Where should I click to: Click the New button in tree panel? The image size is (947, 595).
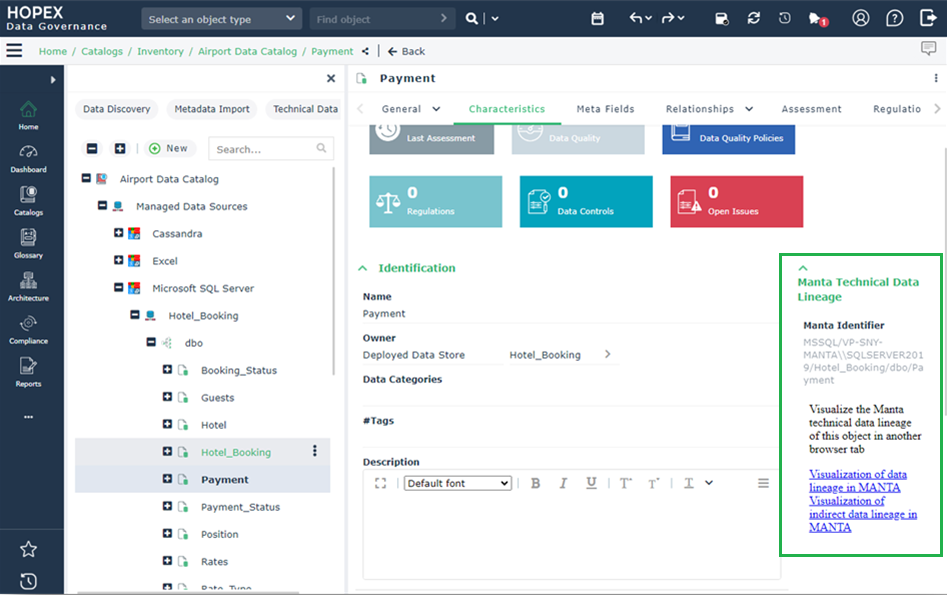[x=168, y=148]
